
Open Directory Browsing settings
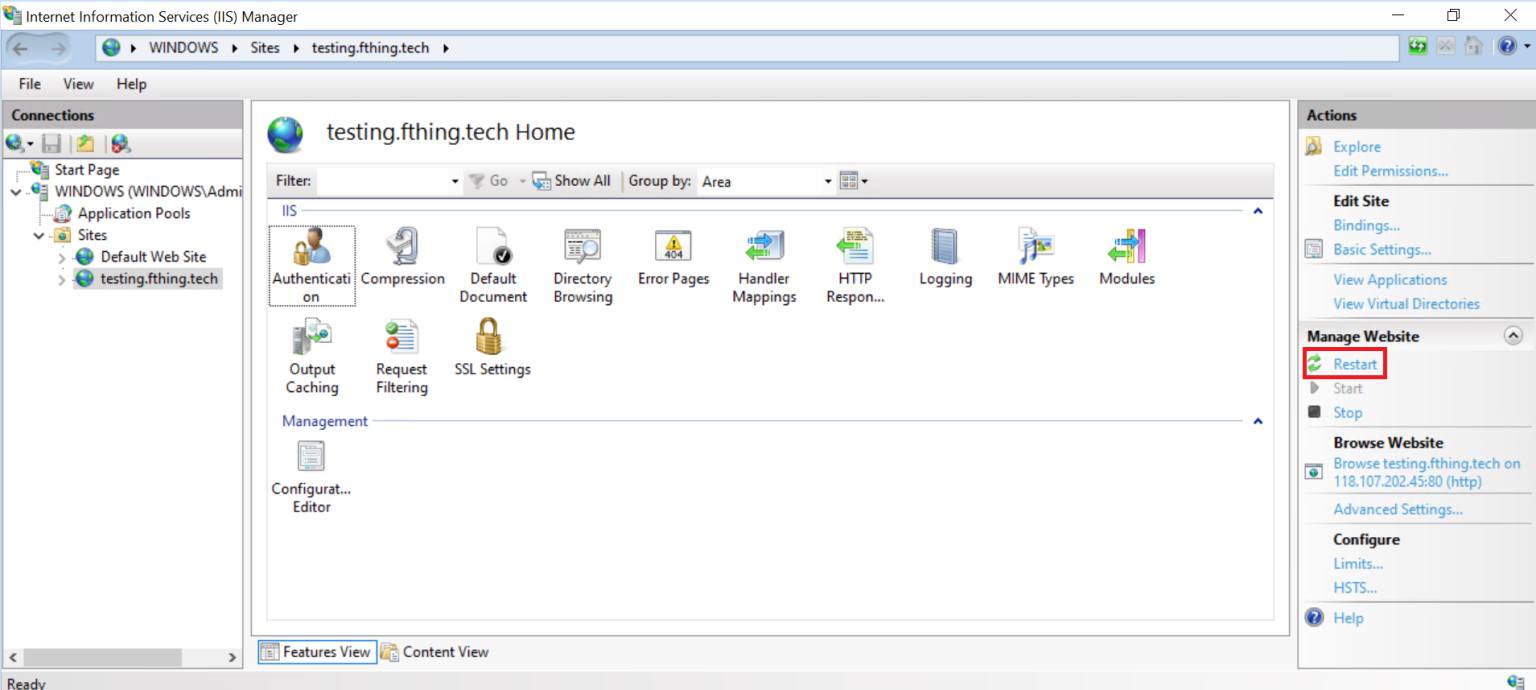(582, 255)
